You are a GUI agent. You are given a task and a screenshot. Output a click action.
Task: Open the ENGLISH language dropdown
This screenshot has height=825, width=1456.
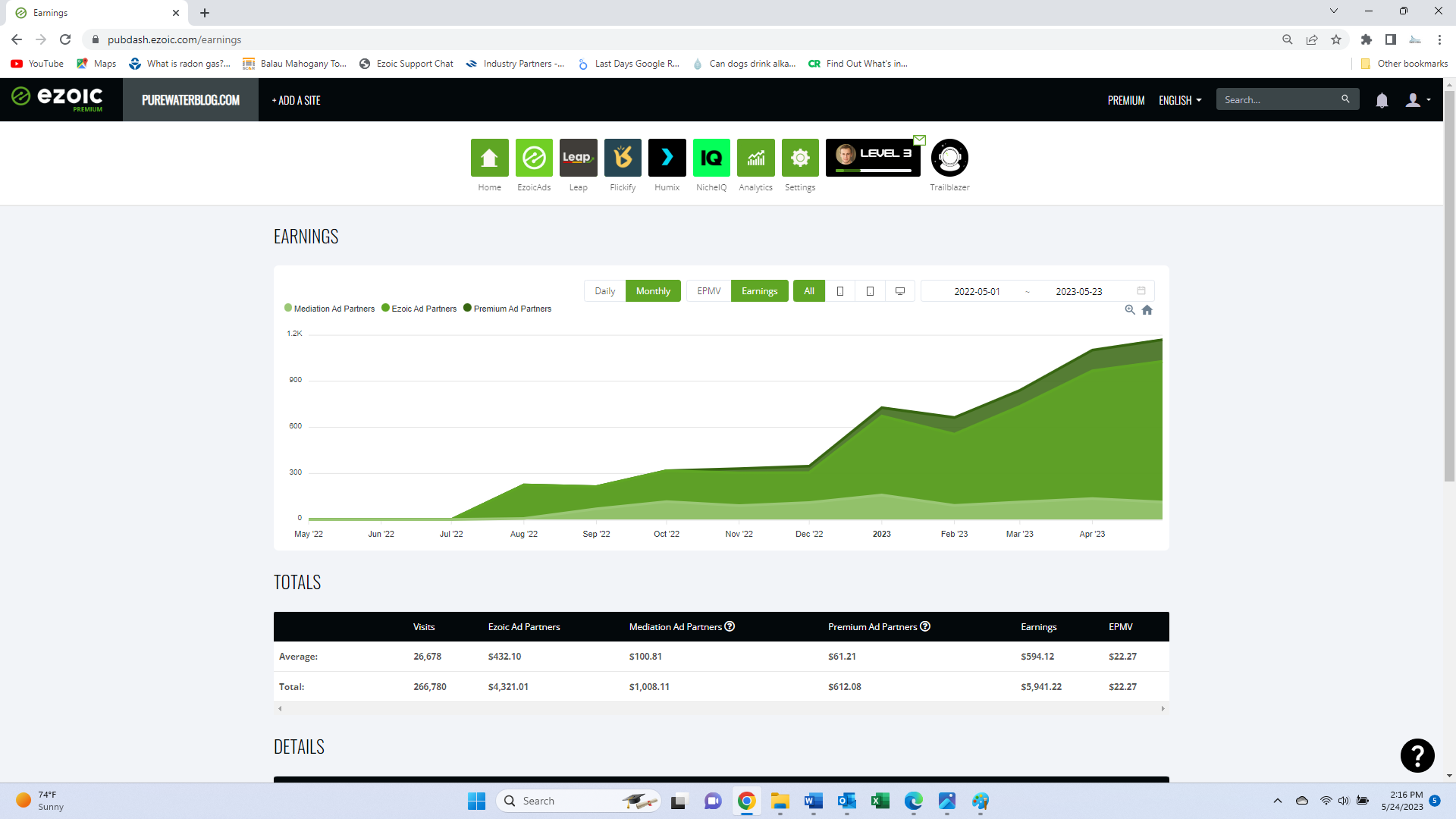pos(1180,100)
